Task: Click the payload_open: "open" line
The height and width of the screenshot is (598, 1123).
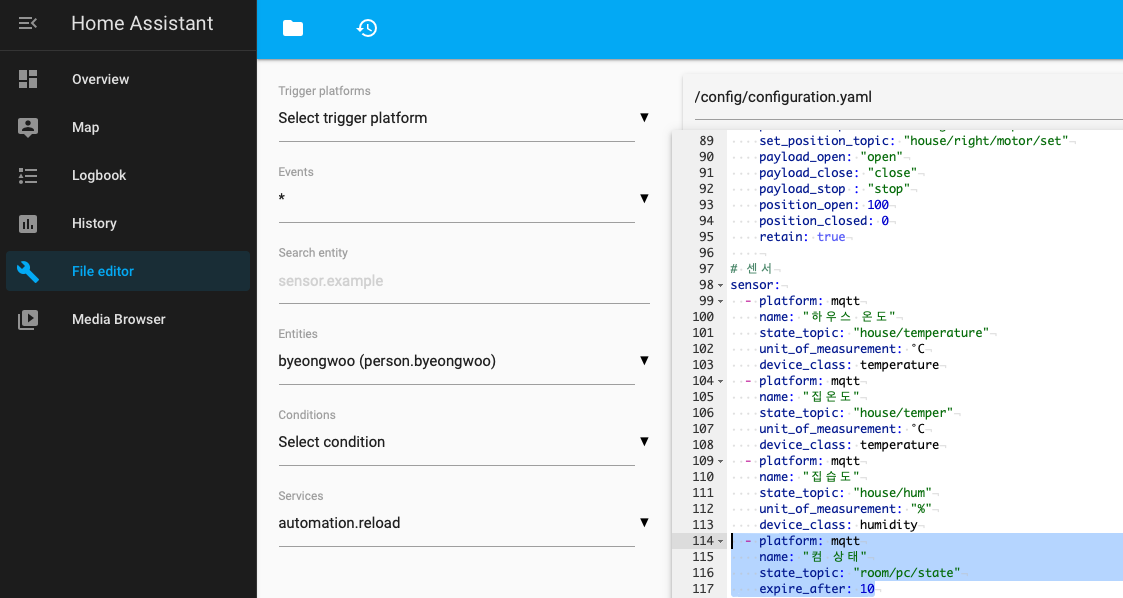Action: tap(831, 157)
